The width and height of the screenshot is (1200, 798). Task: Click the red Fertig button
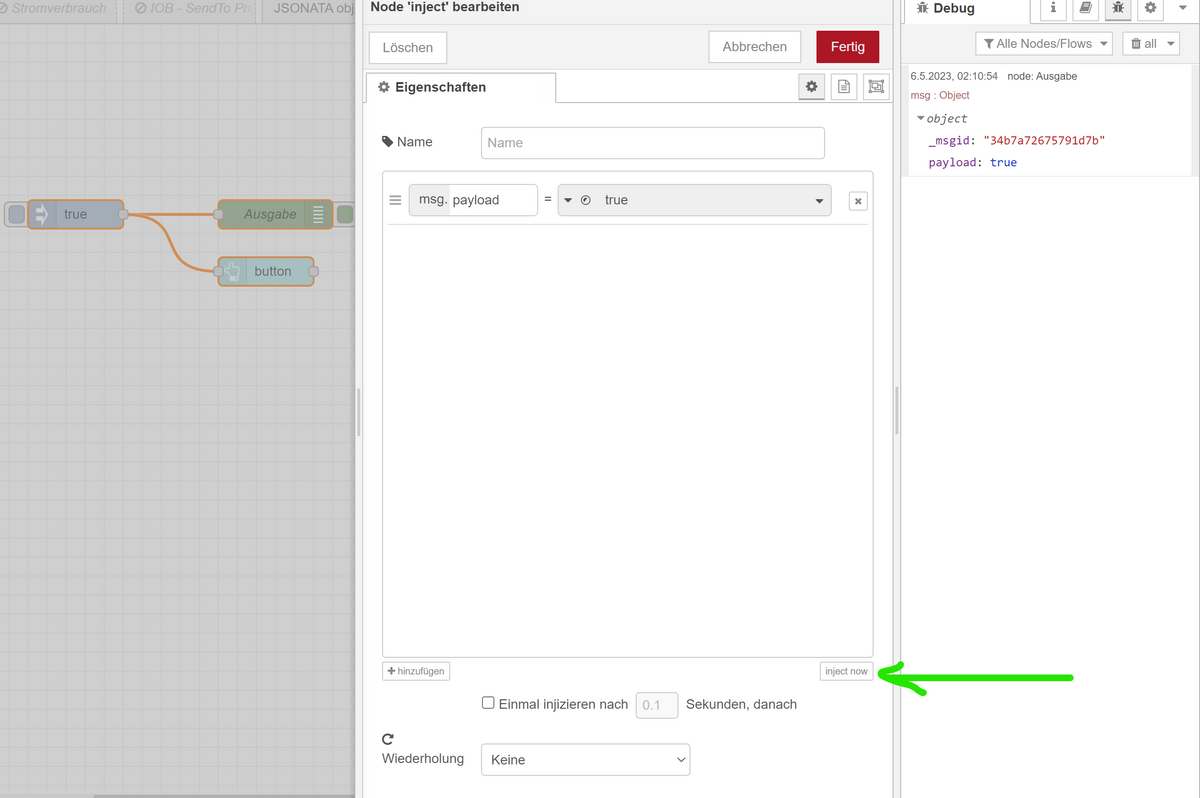click(848, 47)
